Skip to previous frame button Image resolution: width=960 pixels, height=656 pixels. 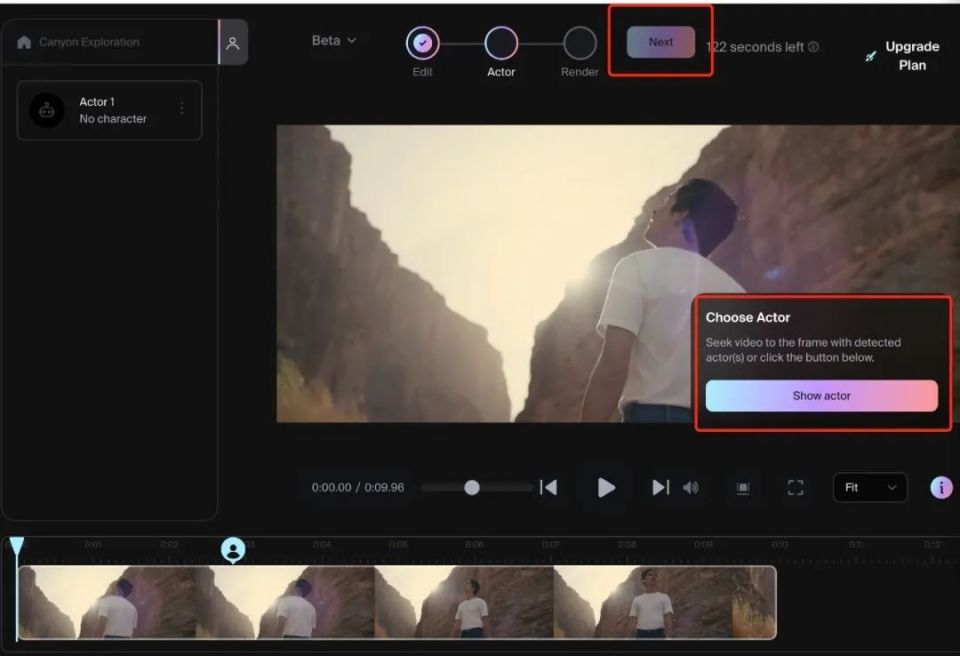click(549, 488)
